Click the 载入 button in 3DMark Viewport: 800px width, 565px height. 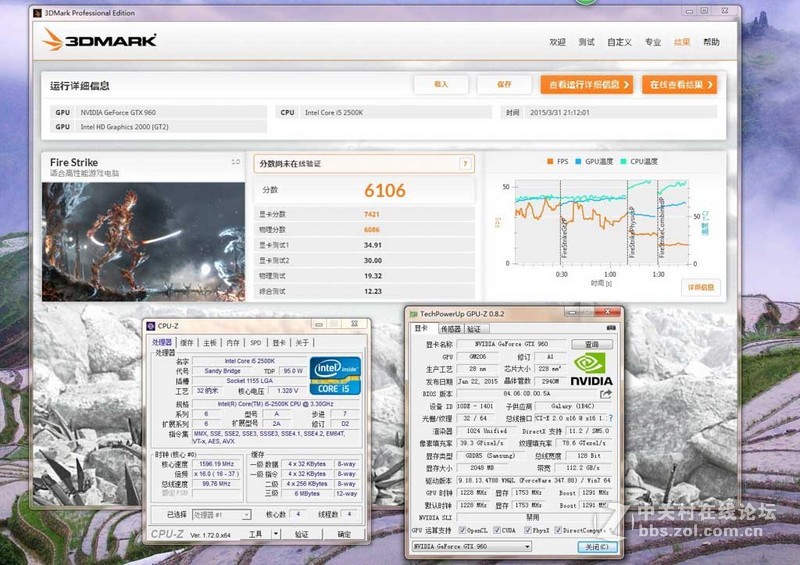pyautogui.click(x=441, y=85)
